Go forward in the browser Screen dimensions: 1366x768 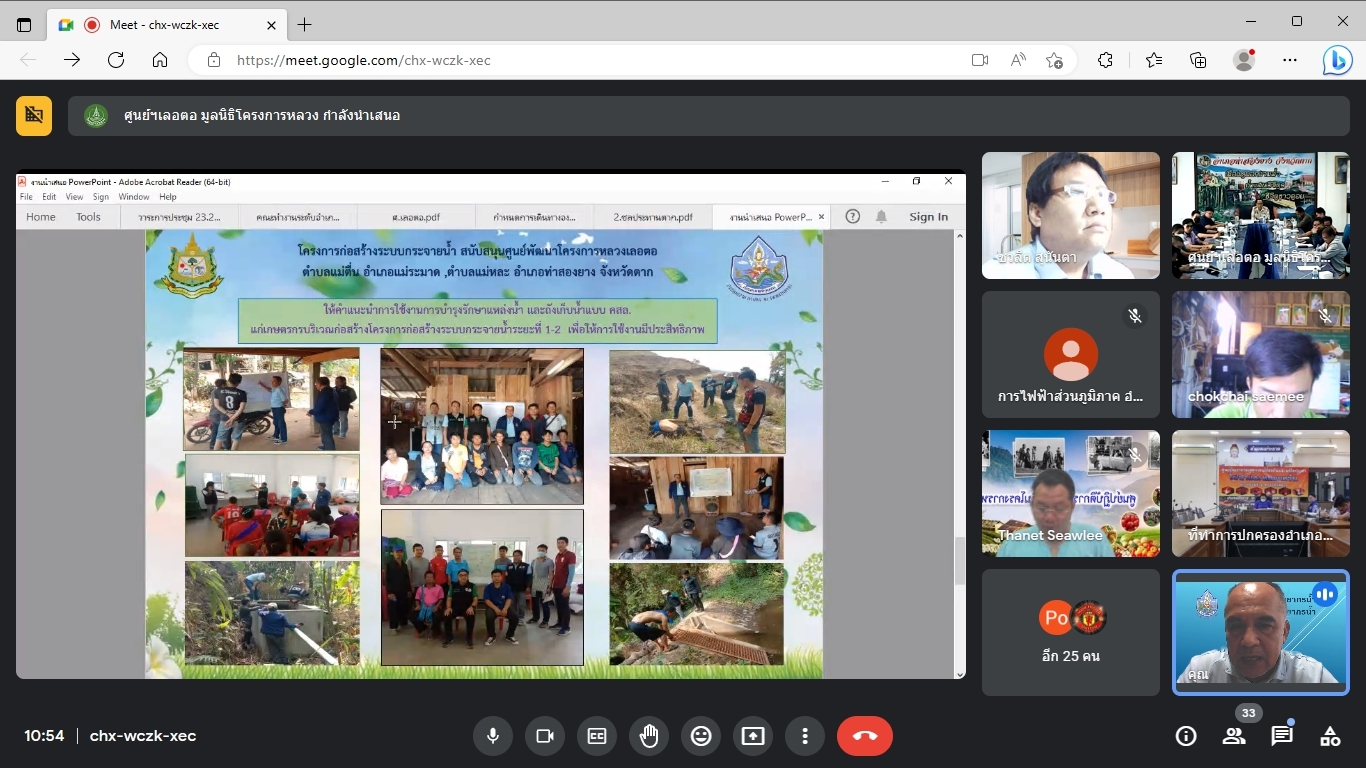[72, 60]
